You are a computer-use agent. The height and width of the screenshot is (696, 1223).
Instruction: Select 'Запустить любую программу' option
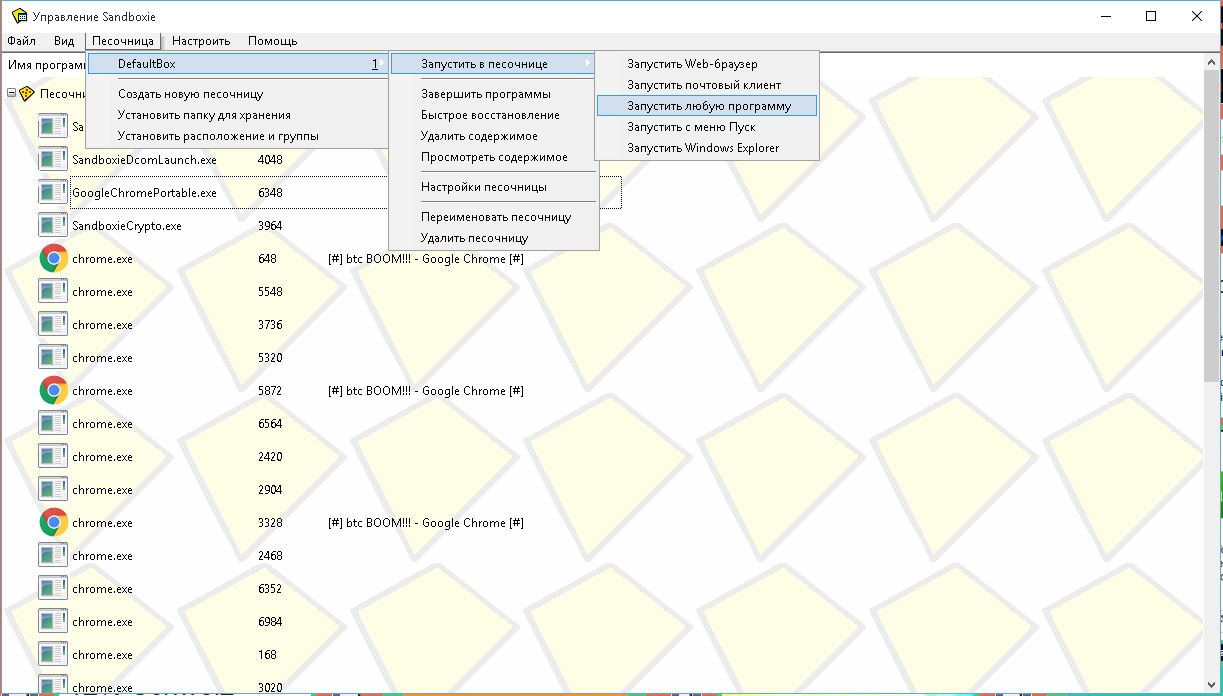[708, 106]
